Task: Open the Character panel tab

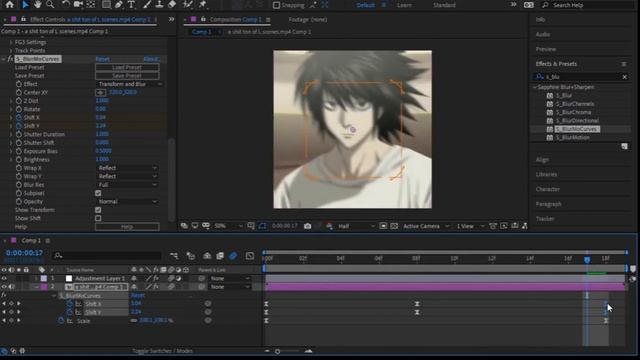Action: click(547, 189)
